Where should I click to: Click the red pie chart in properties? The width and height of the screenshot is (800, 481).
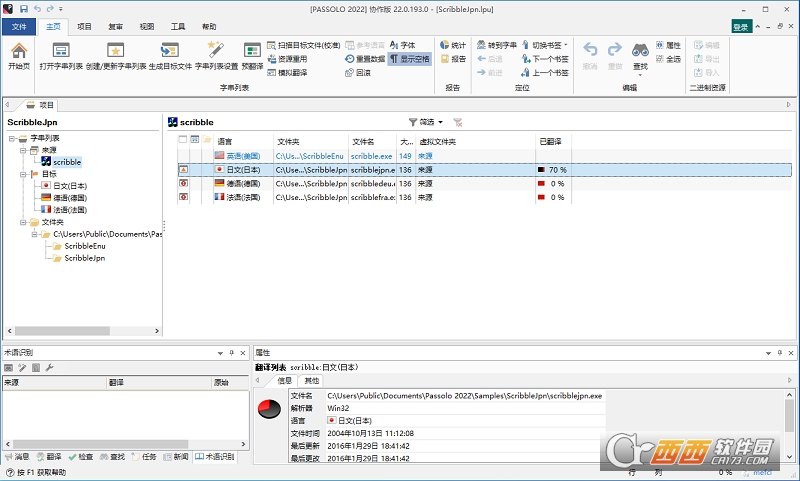[x=269, y=409]
